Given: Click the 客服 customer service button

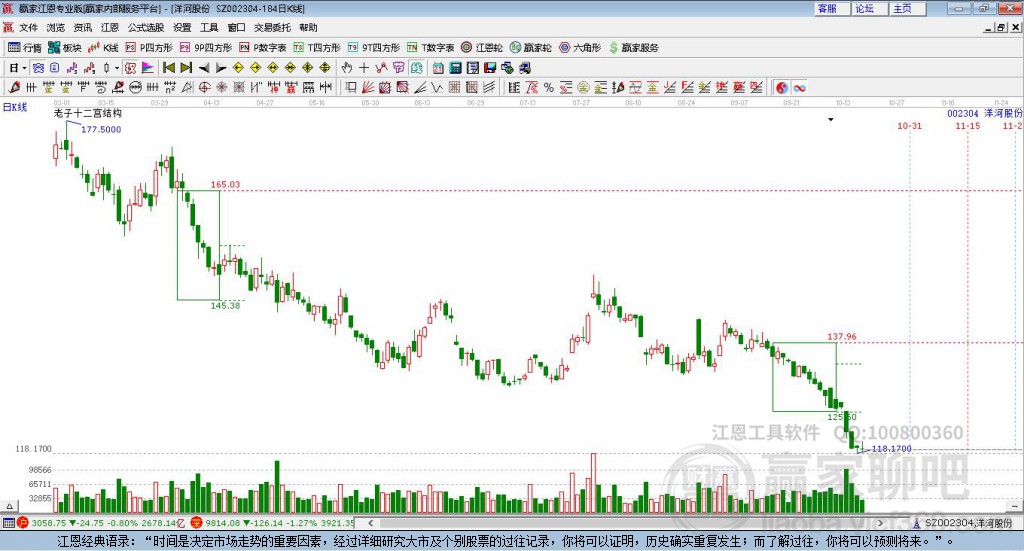Looking at the screenshot, I should tap(832, 8).
